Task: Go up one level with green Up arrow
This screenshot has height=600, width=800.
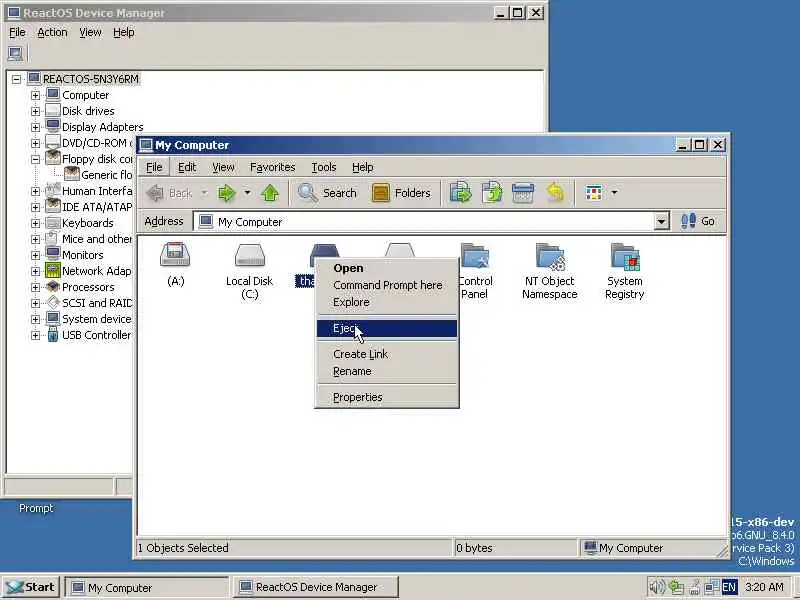Action: pyautogui.click(x=270, y=193)
